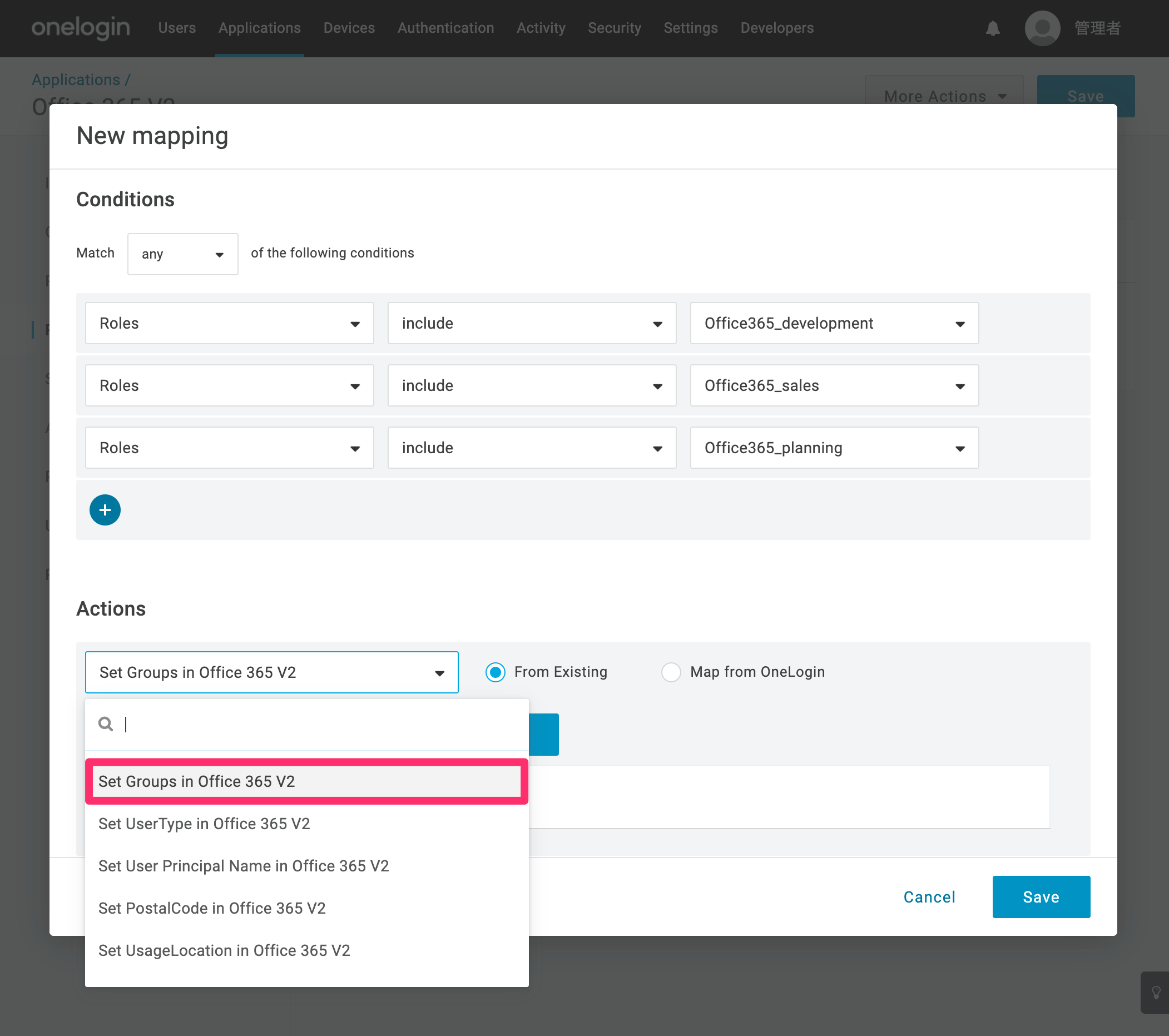Image resolution: width=1169 pixels, height=1036 pixels.
Task: Open Roles dropdown in Office365_development row
Action: [x=229, y=323]
